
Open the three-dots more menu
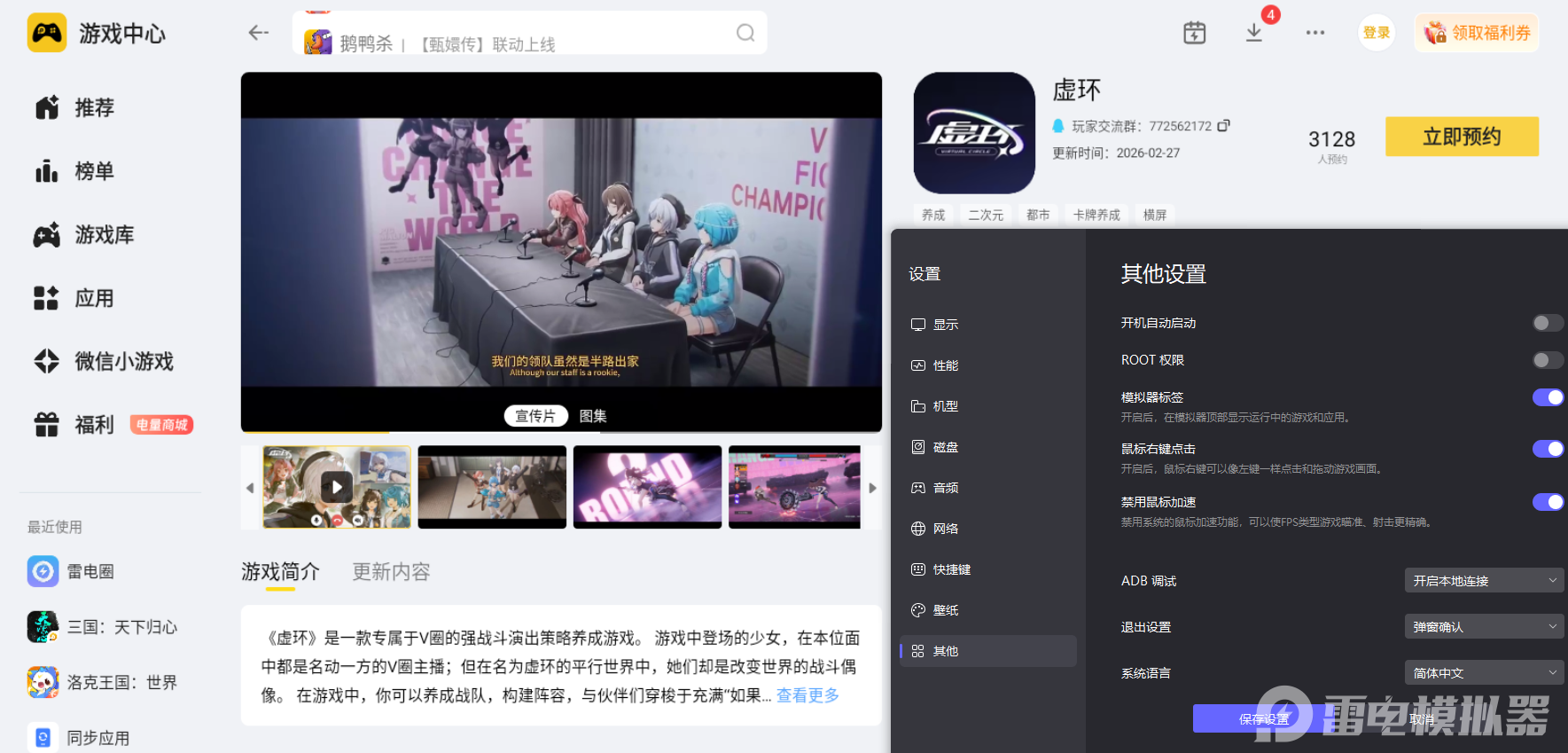coord(1314,33)
